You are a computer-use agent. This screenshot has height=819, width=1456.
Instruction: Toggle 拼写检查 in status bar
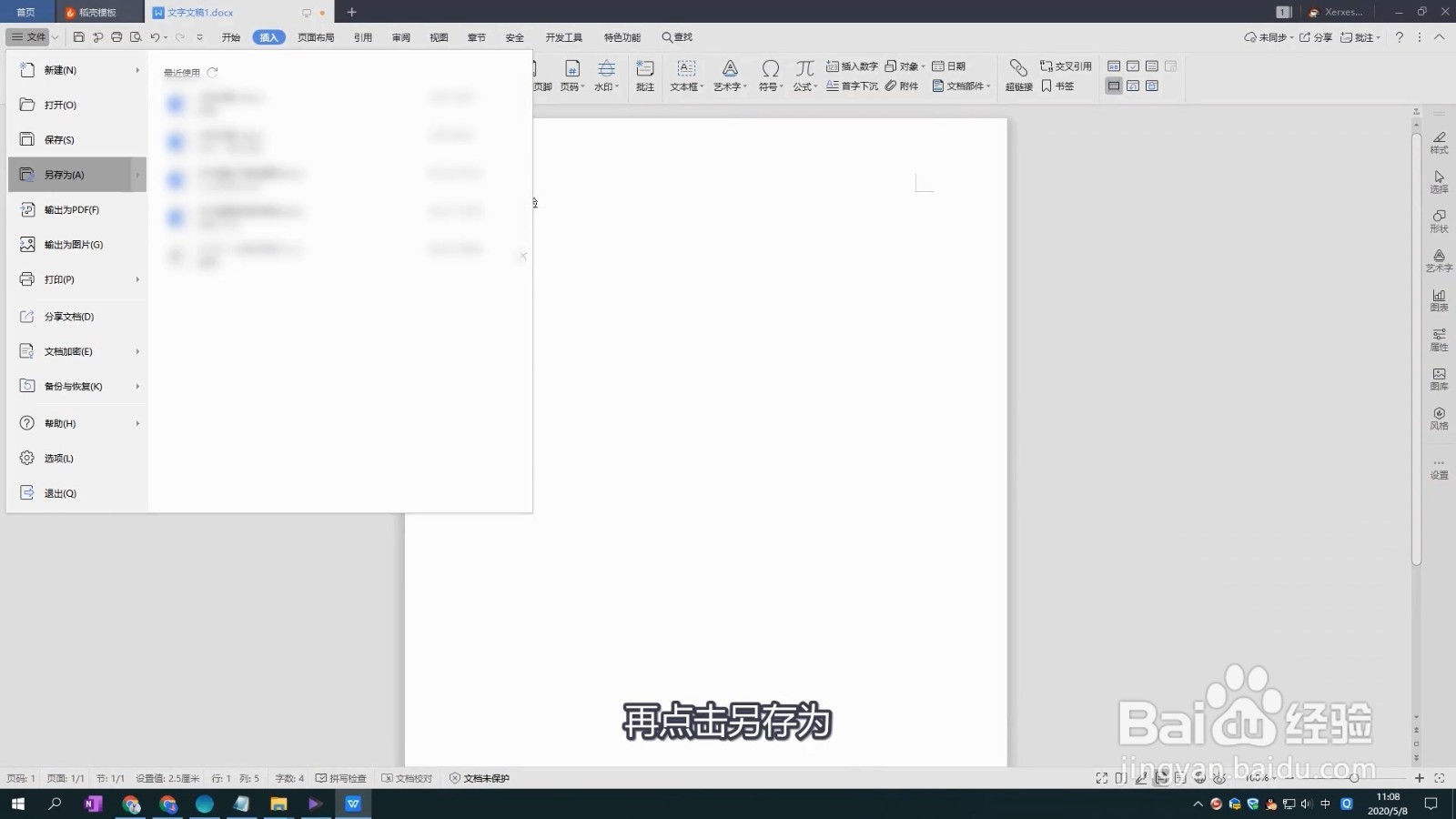click(x=341, y=778)
